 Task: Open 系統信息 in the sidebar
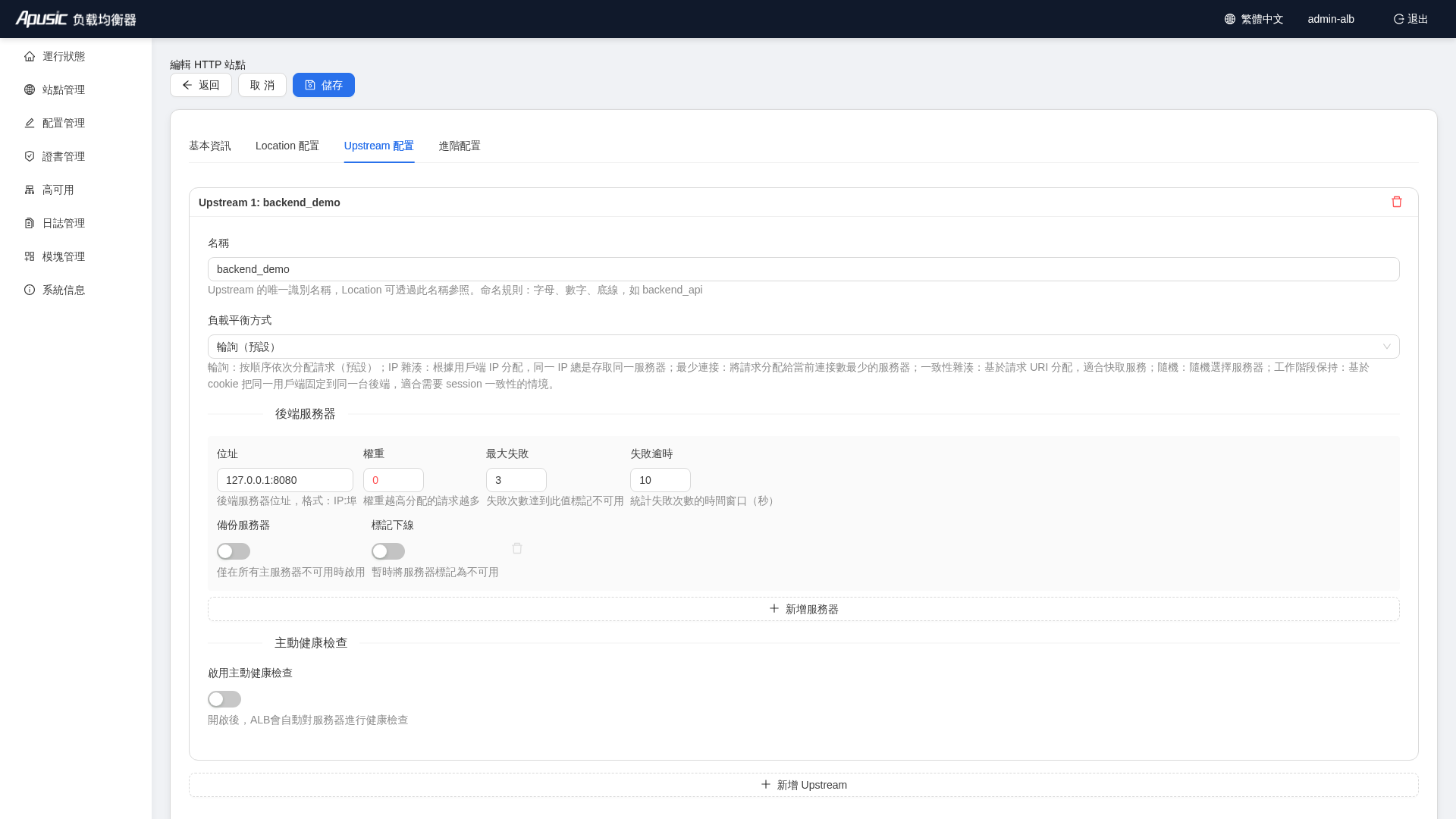76,290
